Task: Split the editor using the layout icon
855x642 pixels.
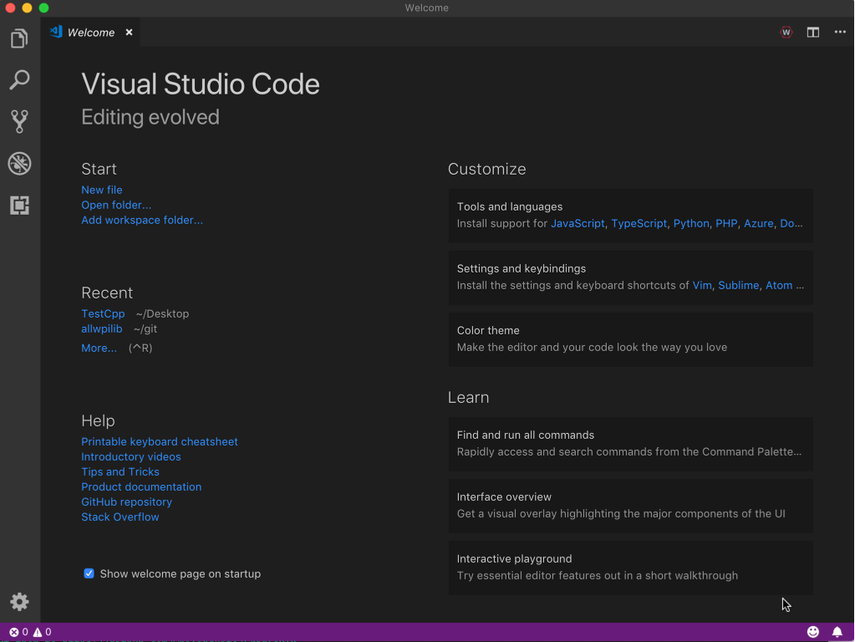Action: [x=813, y=32]
